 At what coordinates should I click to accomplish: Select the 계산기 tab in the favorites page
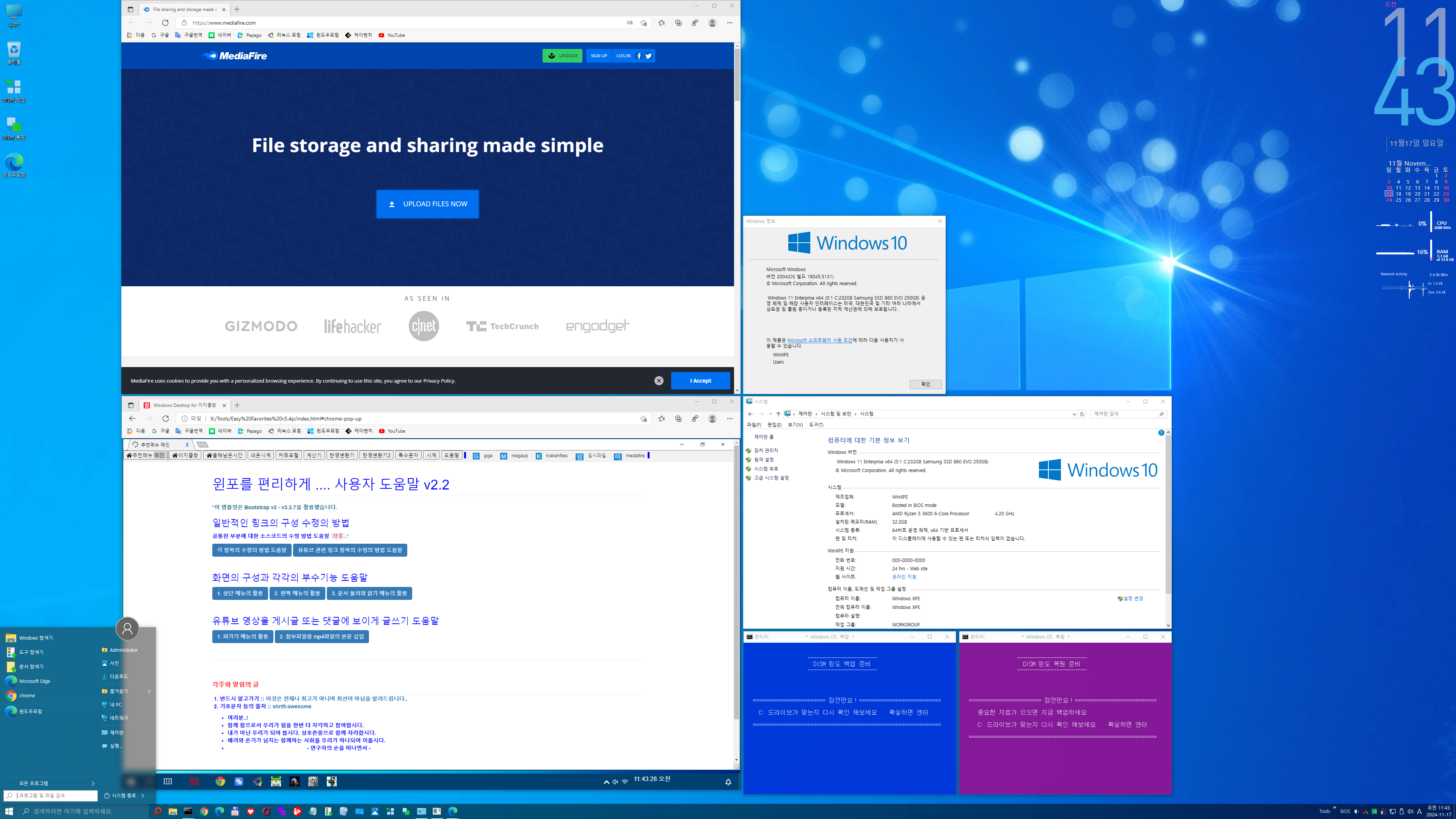tap(314, 455)
